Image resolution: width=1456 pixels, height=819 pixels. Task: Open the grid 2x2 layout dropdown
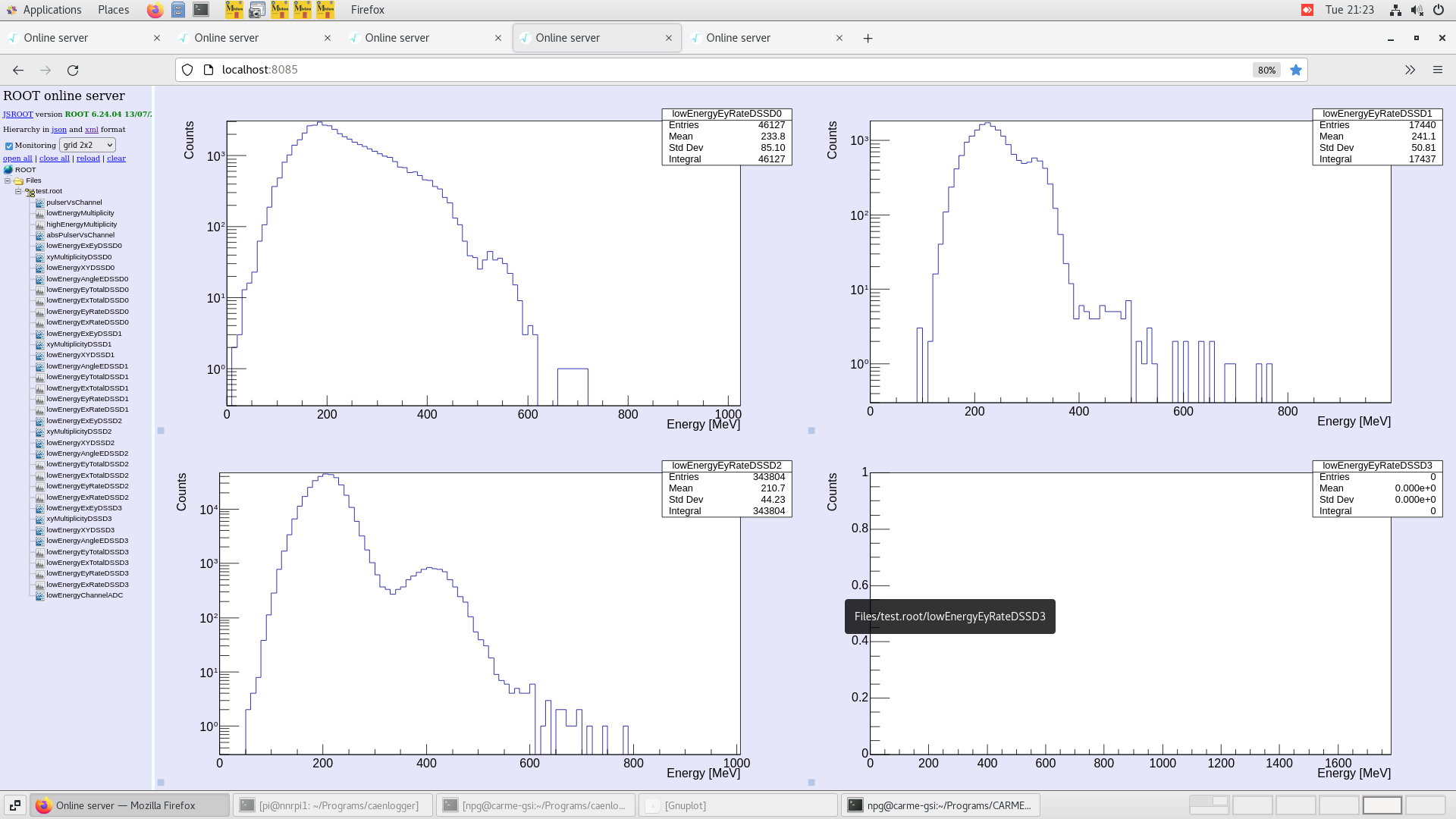pyautogui.click(x=87, y=145)
